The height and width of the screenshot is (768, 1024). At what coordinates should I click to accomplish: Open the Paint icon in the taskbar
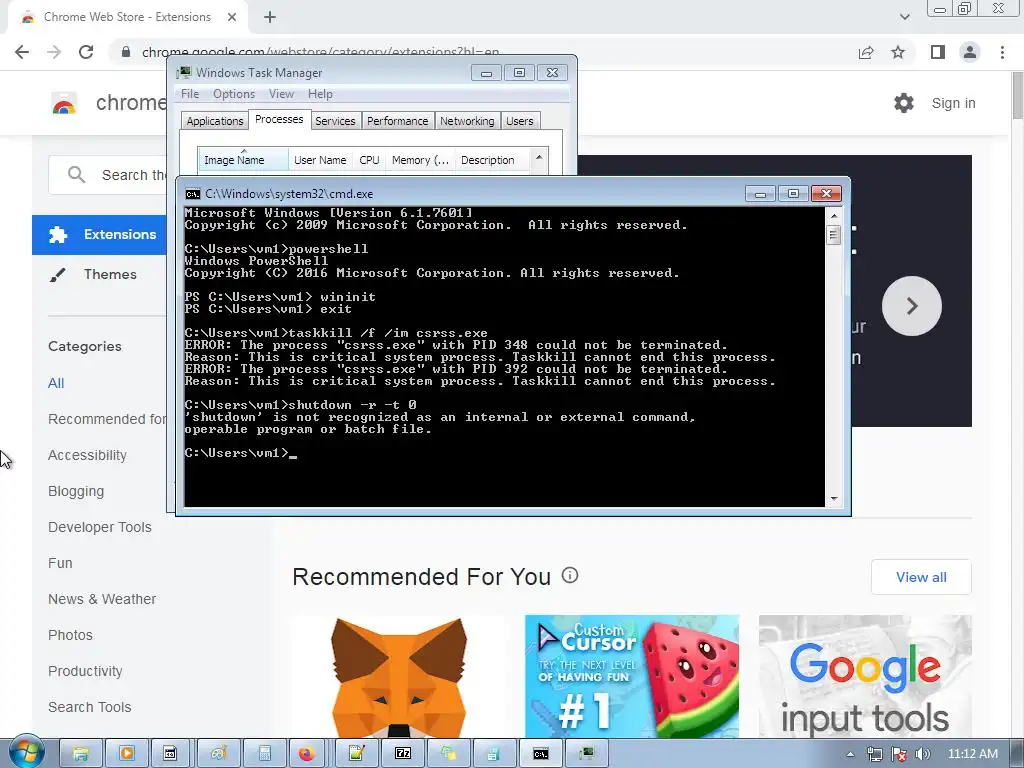[218, 754]
